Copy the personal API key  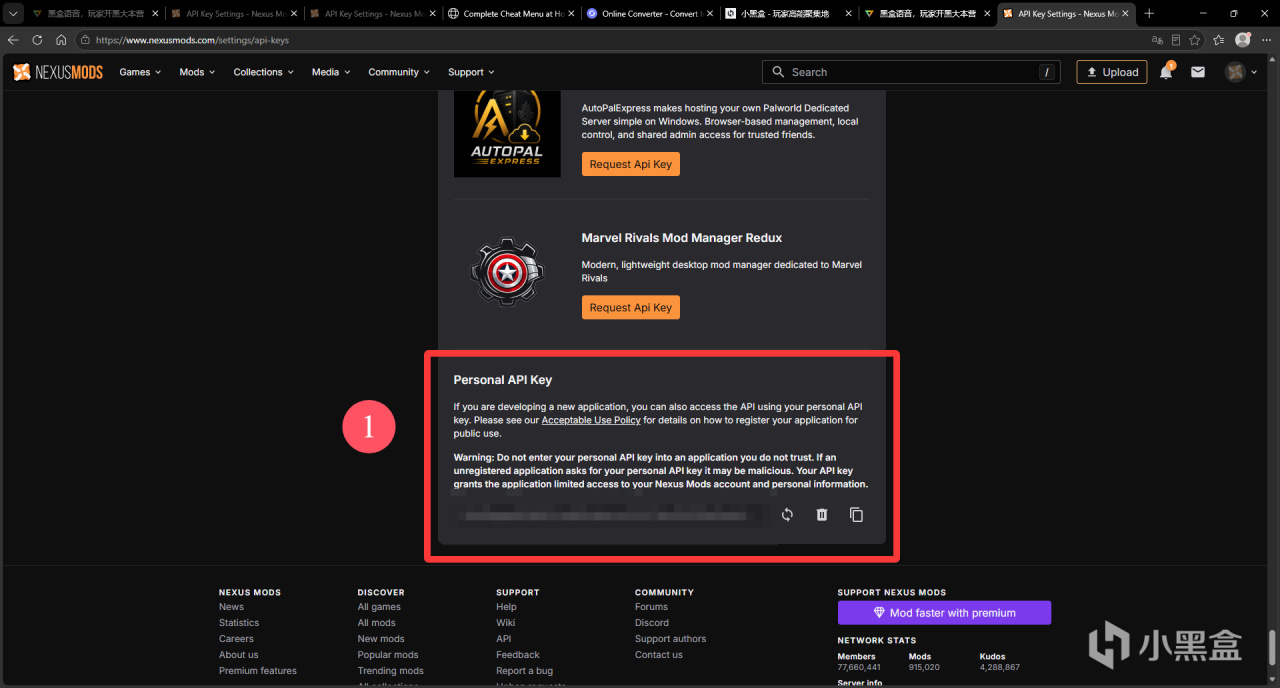856,514
